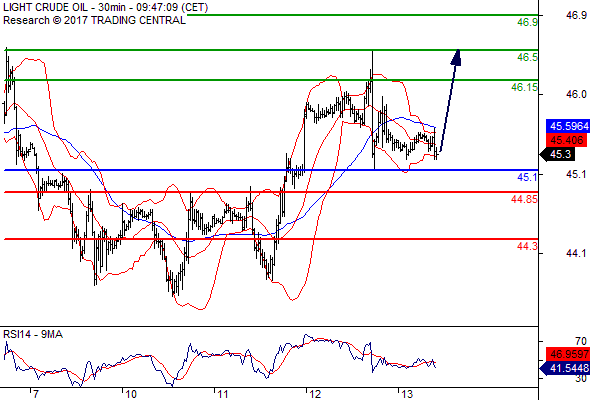Click the dark blue upward forecast arrow
590x400 pixels.
[x=450, y=100]
